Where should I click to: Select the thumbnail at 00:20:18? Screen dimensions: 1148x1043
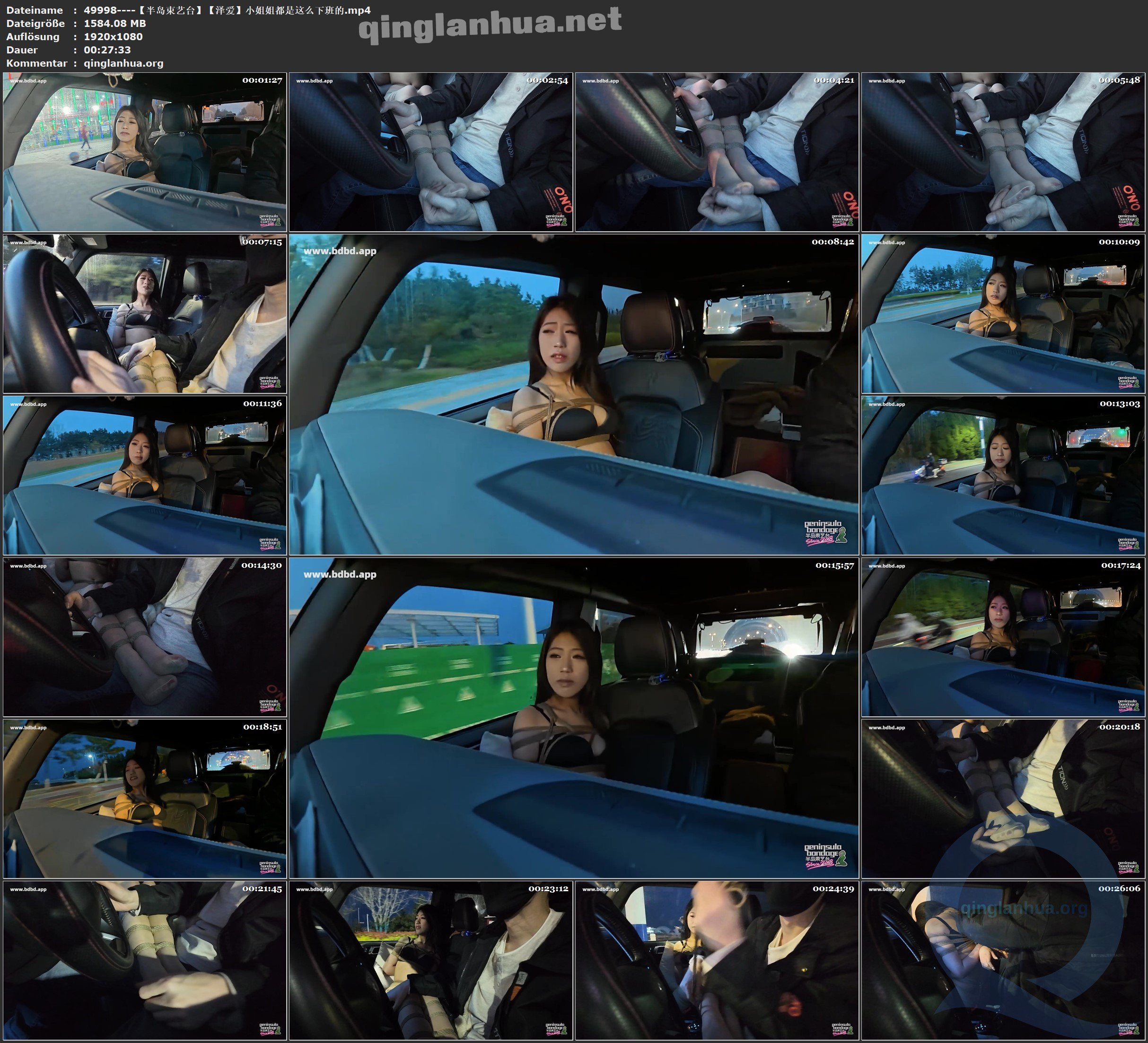pos(1003,798)
